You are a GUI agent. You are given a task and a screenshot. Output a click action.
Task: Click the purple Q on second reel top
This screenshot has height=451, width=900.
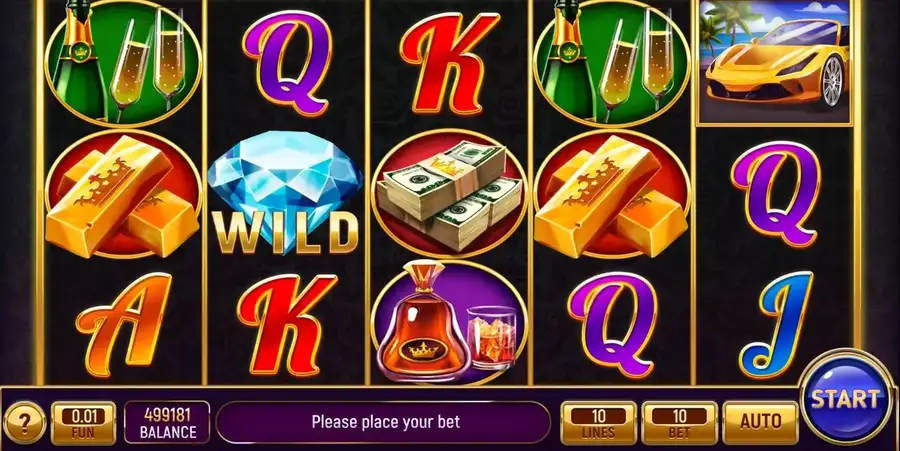287,62
